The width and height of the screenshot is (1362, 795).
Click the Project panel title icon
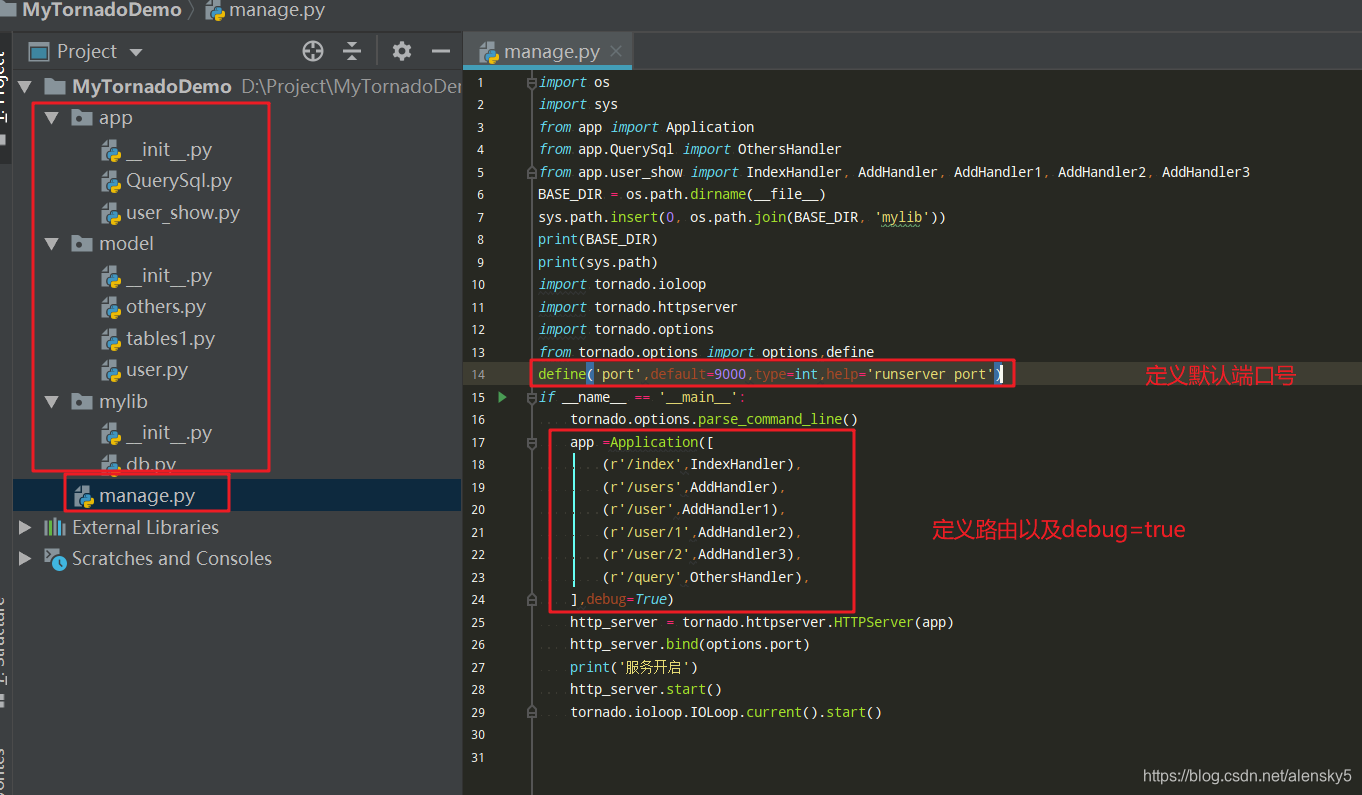[x=39, y=52]
